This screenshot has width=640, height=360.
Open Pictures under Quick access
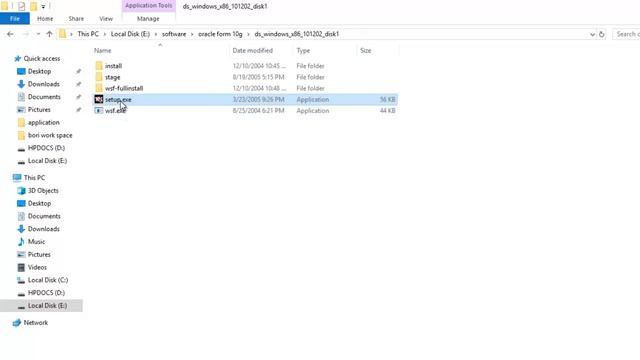click(x=39, y=110)
